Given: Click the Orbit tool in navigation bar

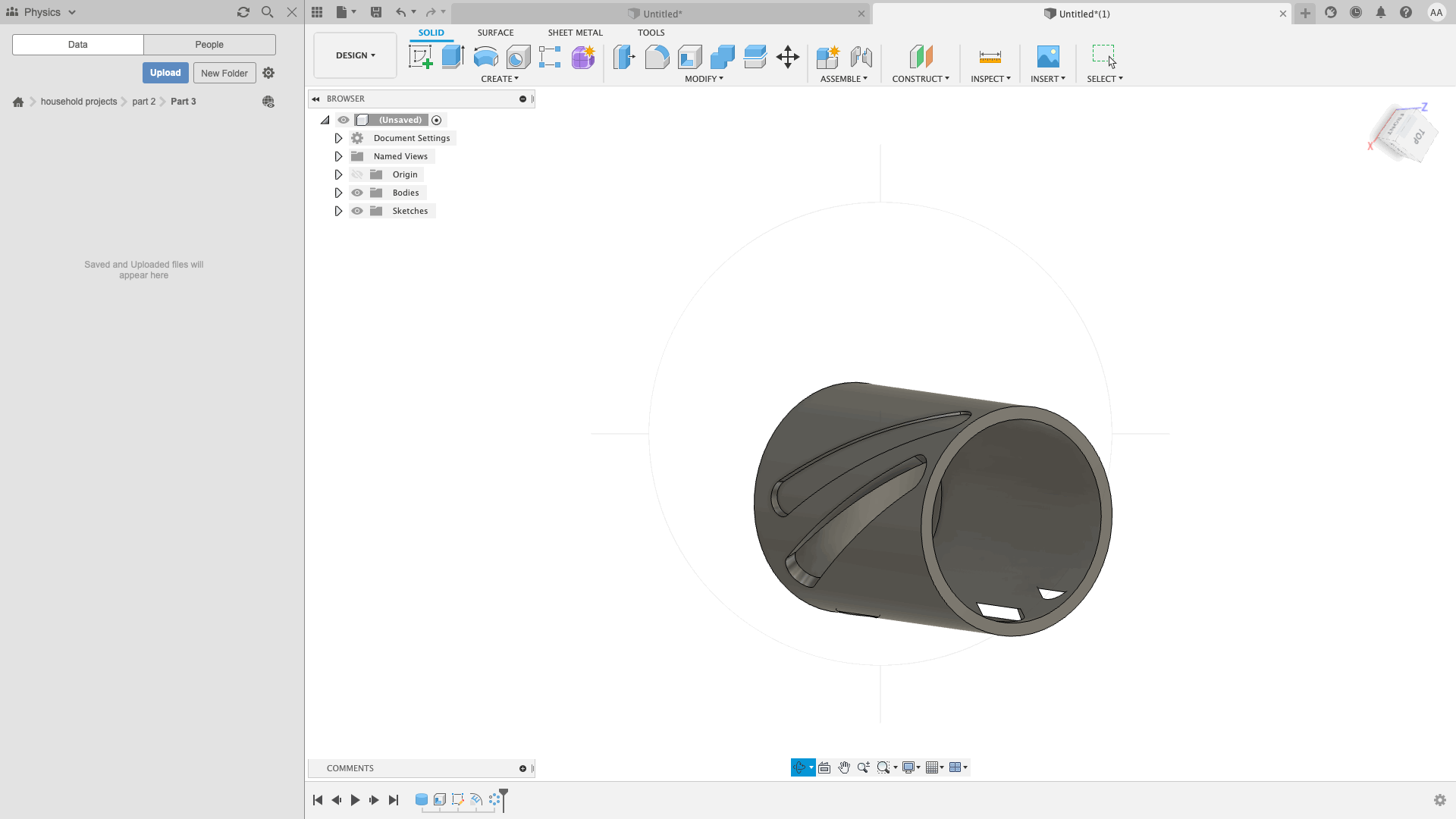Looking at the screenshot, I should (799, 767).
